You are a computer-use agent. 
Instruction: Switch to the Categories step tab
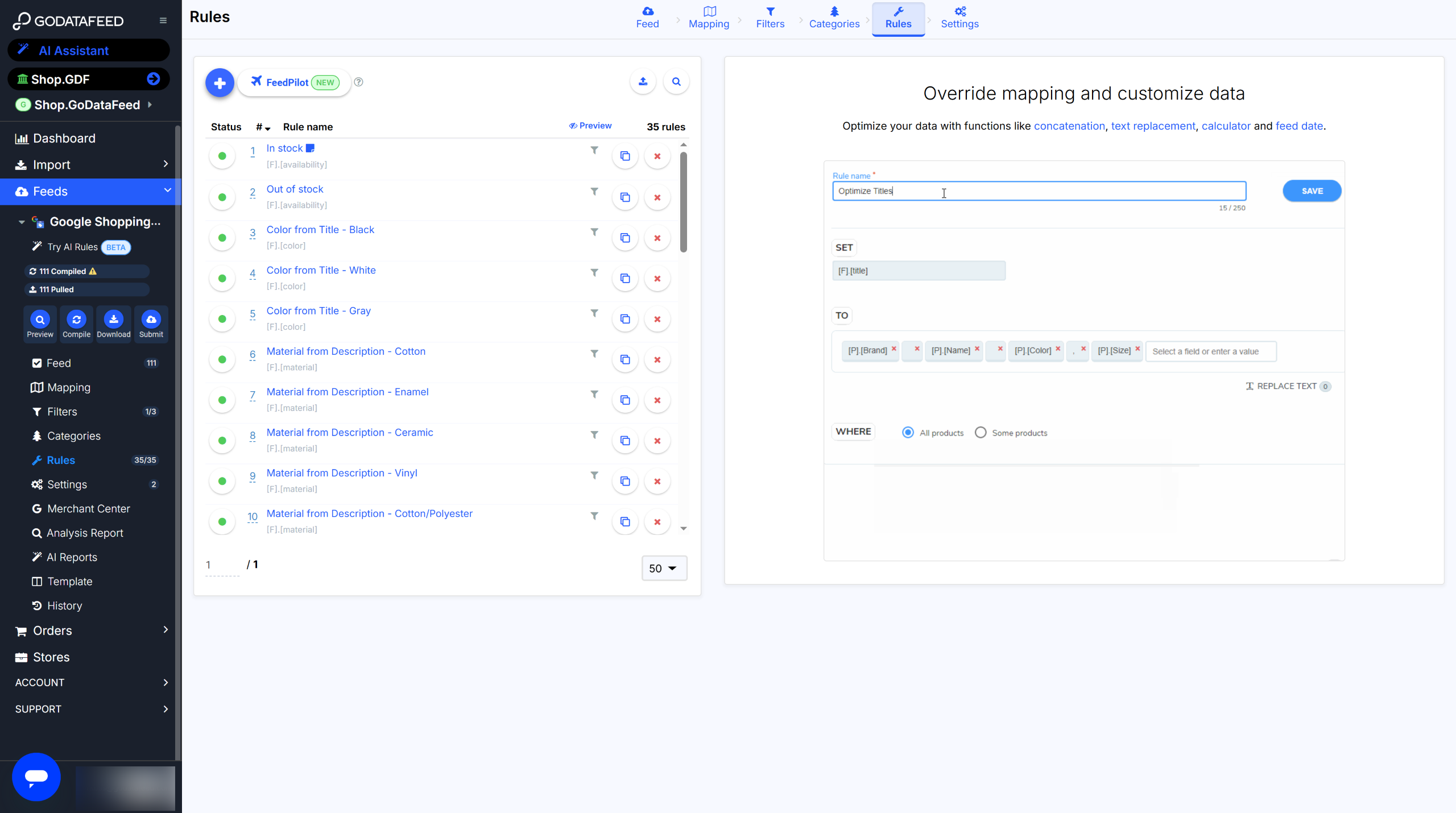coord(834,18)
